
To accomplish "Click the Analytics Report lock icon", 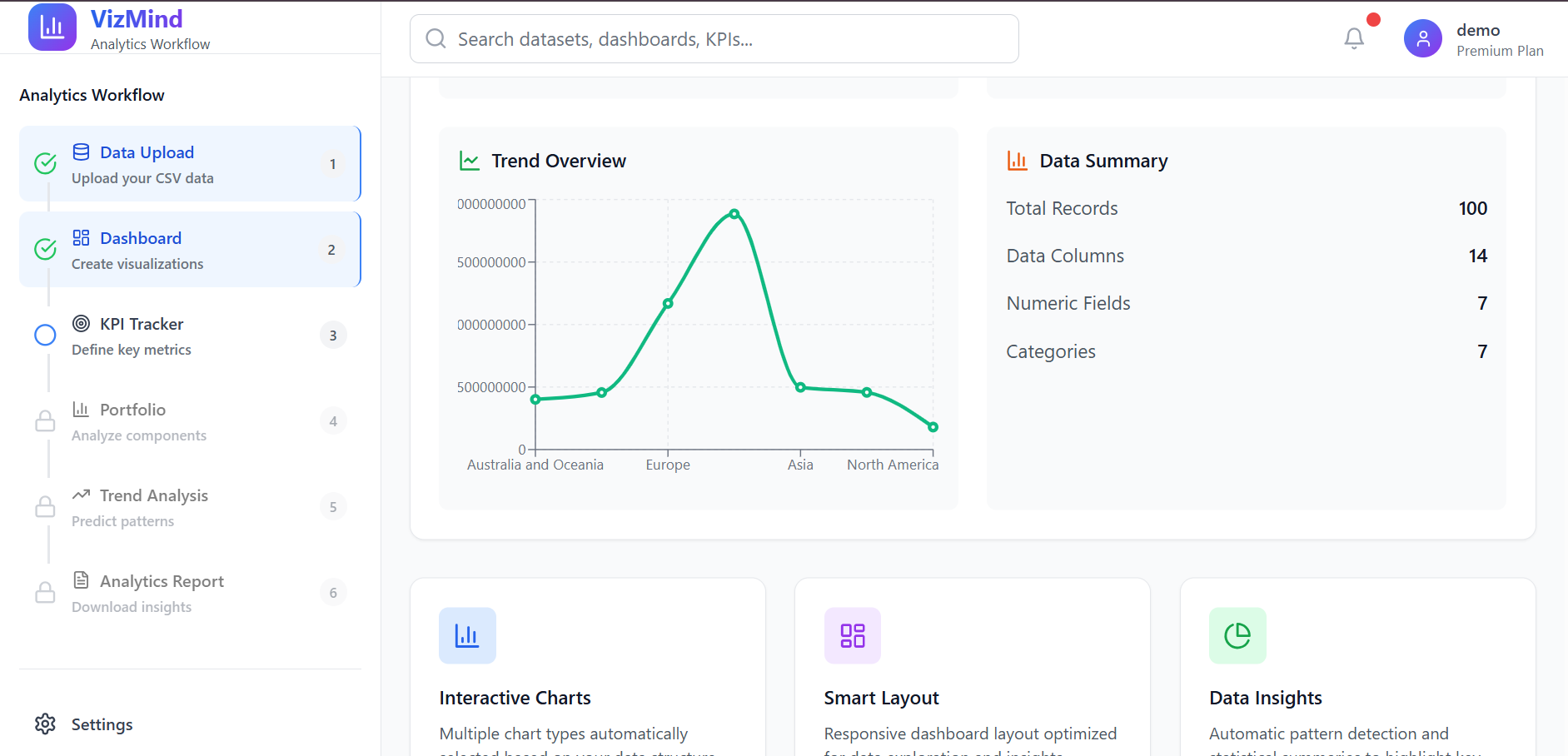I will pos(45,592).
